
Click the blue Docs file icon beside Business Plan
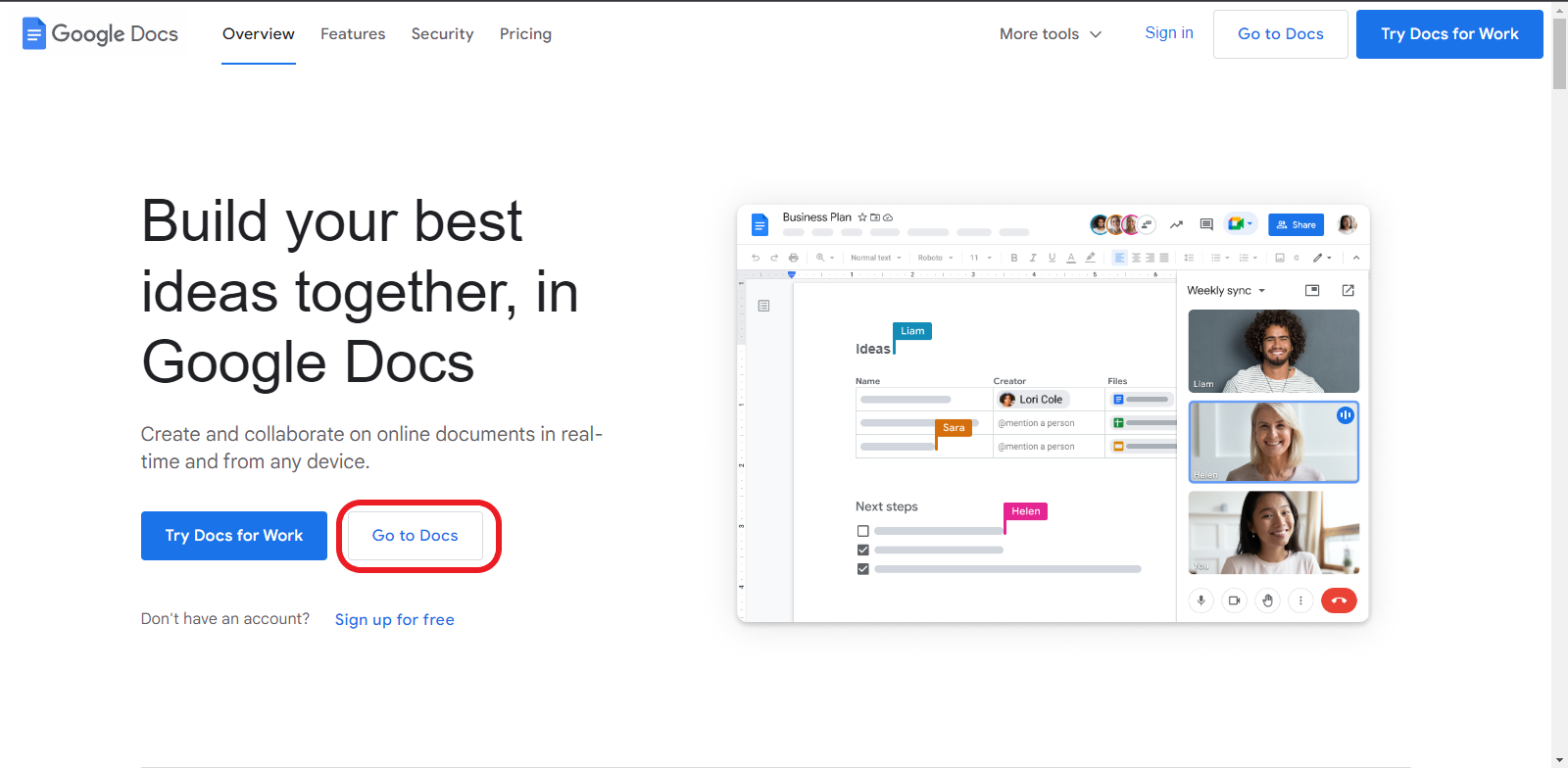coord(759,224)
